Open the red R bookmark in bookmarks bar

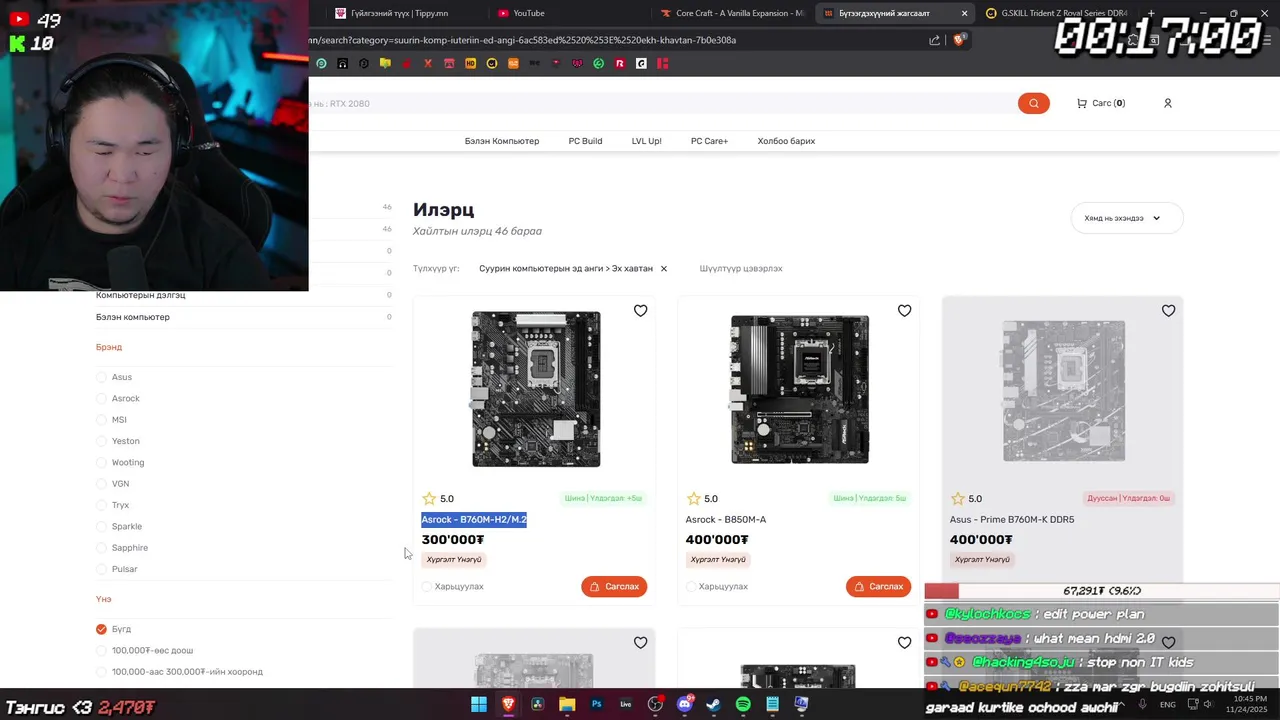(620, 63)
